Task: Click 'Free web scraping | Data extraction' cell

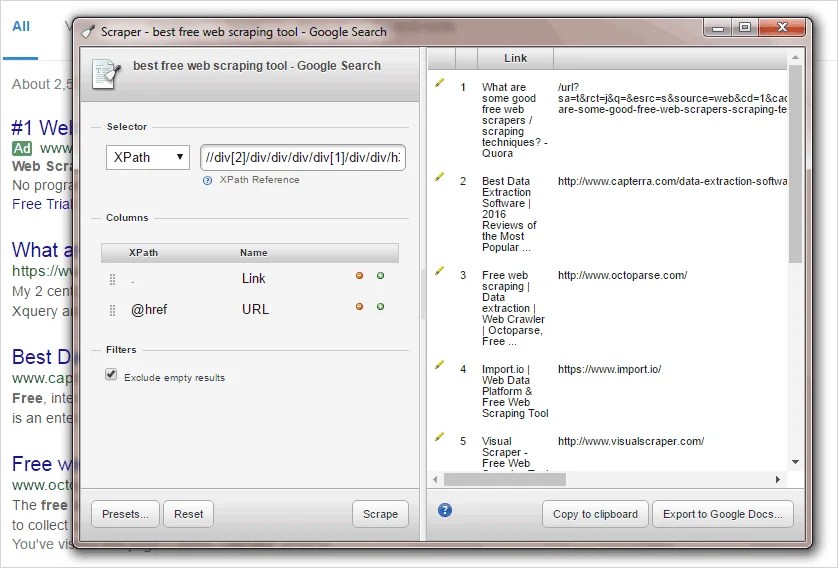Action: point(513,308)
